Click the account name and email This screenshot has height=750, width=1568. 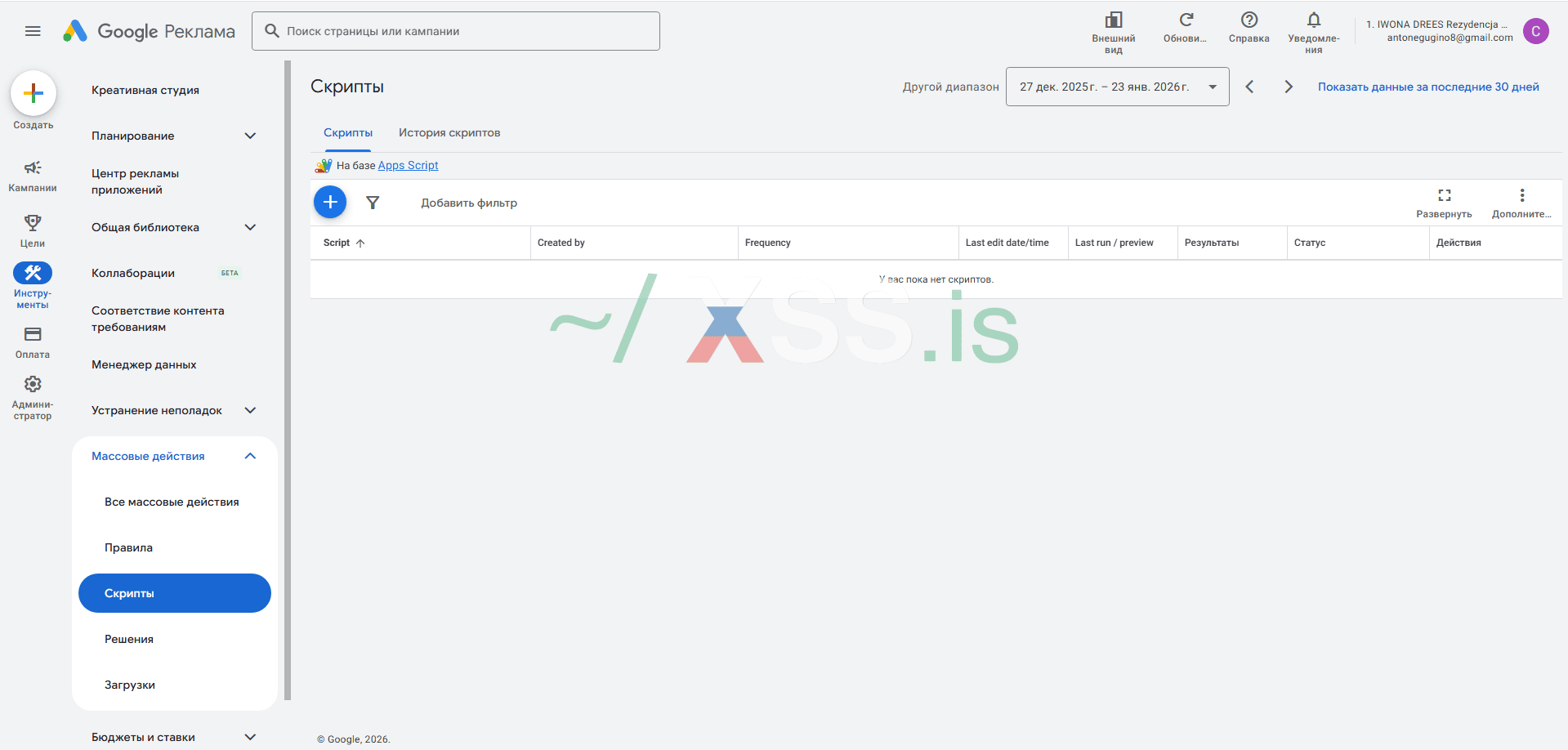(x=1439, y=31)
